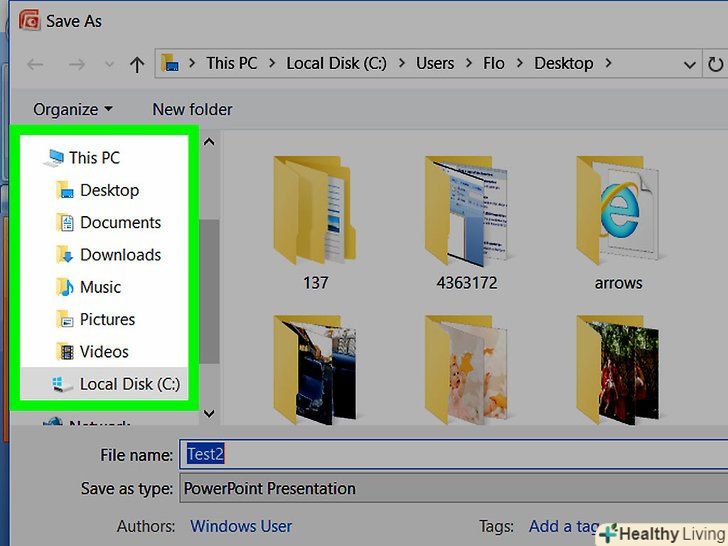The height and width of the screenshot is (546, 728).
Task: Click the arrows folder name label
Action: click(618, 283)
